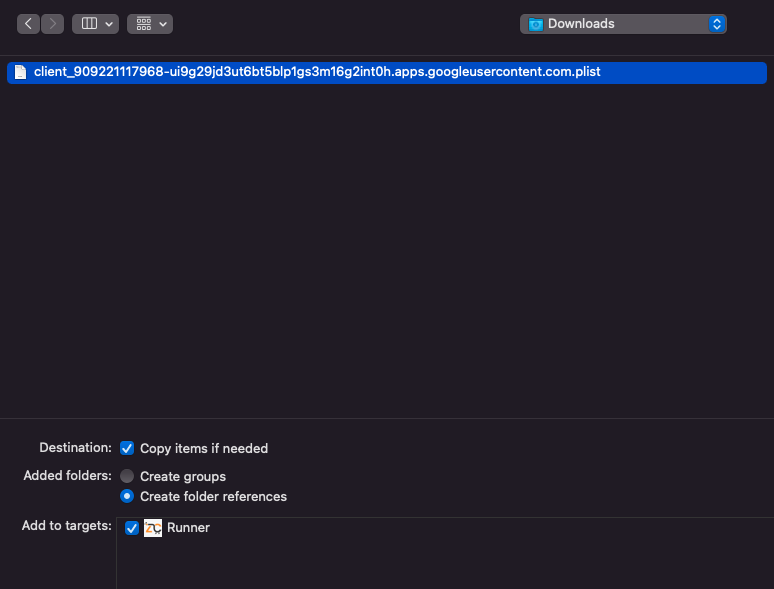Click the empty area of the file list
This screenshot has width=774, height=589.
tap(386, 250)
